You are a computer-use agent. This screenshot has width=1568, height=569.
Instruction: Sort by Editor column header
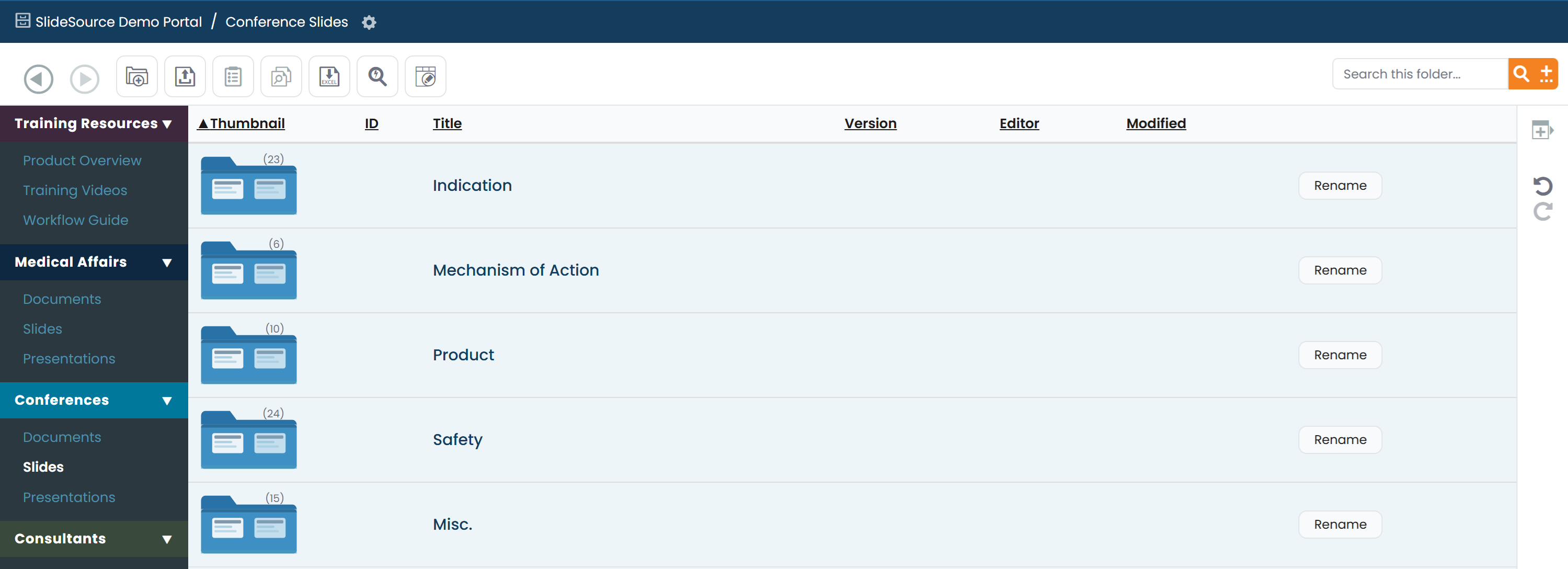(x=1019, y=123)
